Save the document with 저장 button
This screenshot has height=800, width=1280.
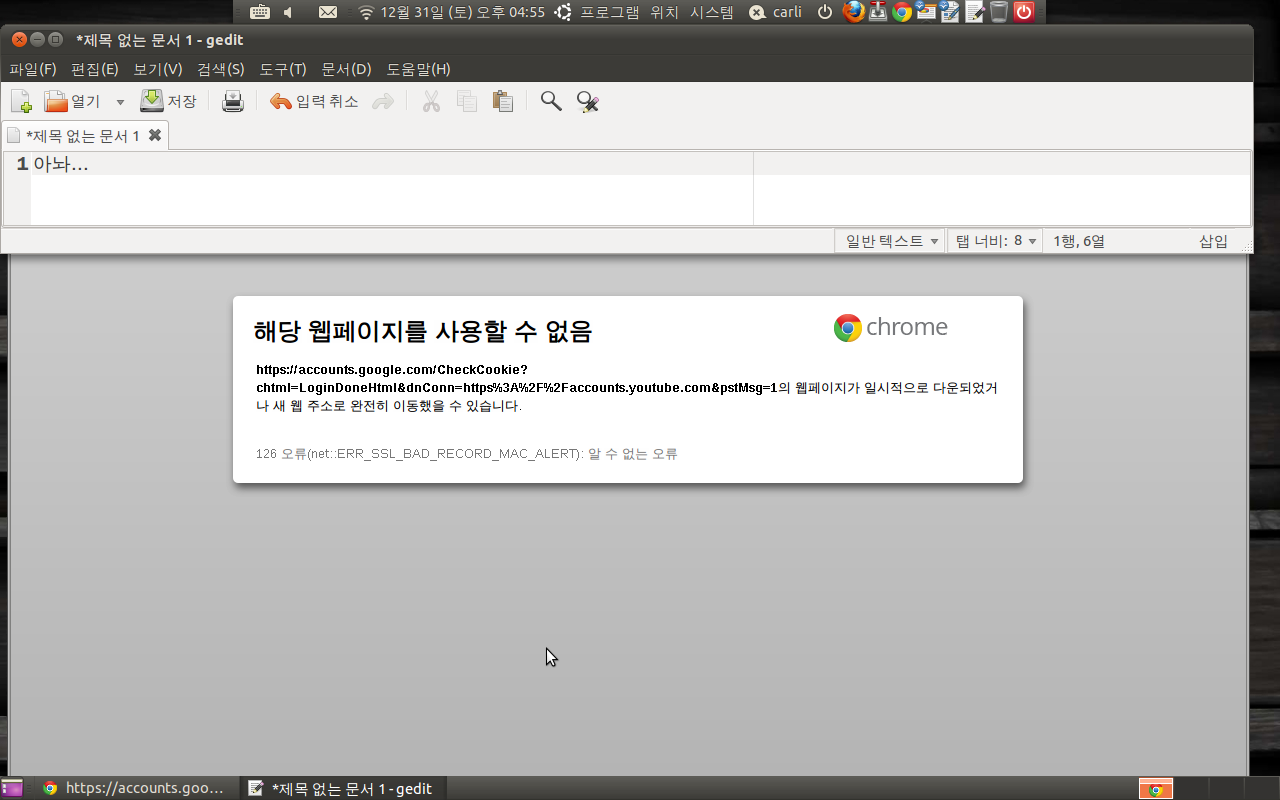(168, 101)
